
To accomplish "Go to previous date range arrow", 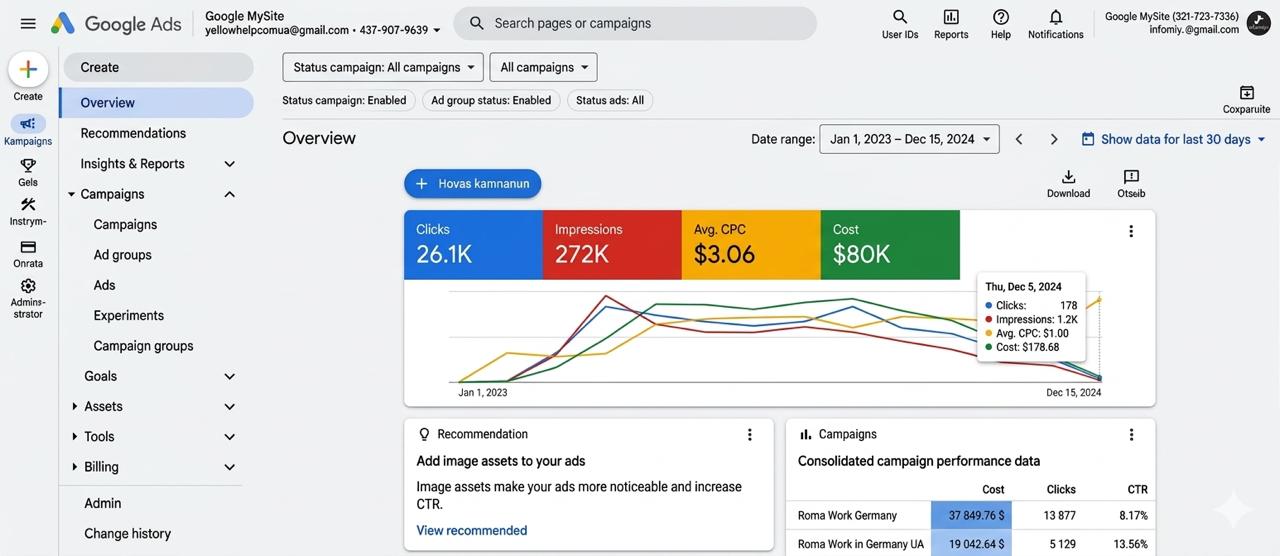I will click(1019, 139).
